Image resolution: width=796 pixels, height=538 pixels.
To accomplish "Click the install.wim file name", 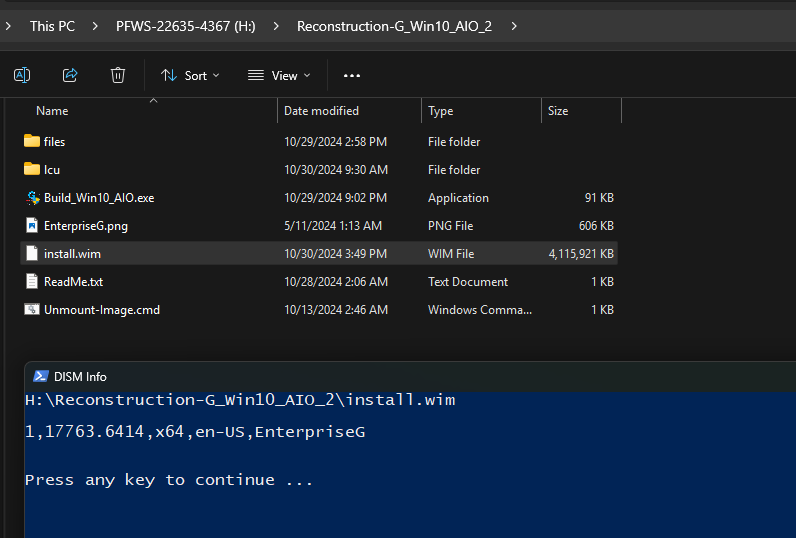I will click(72, 254).
